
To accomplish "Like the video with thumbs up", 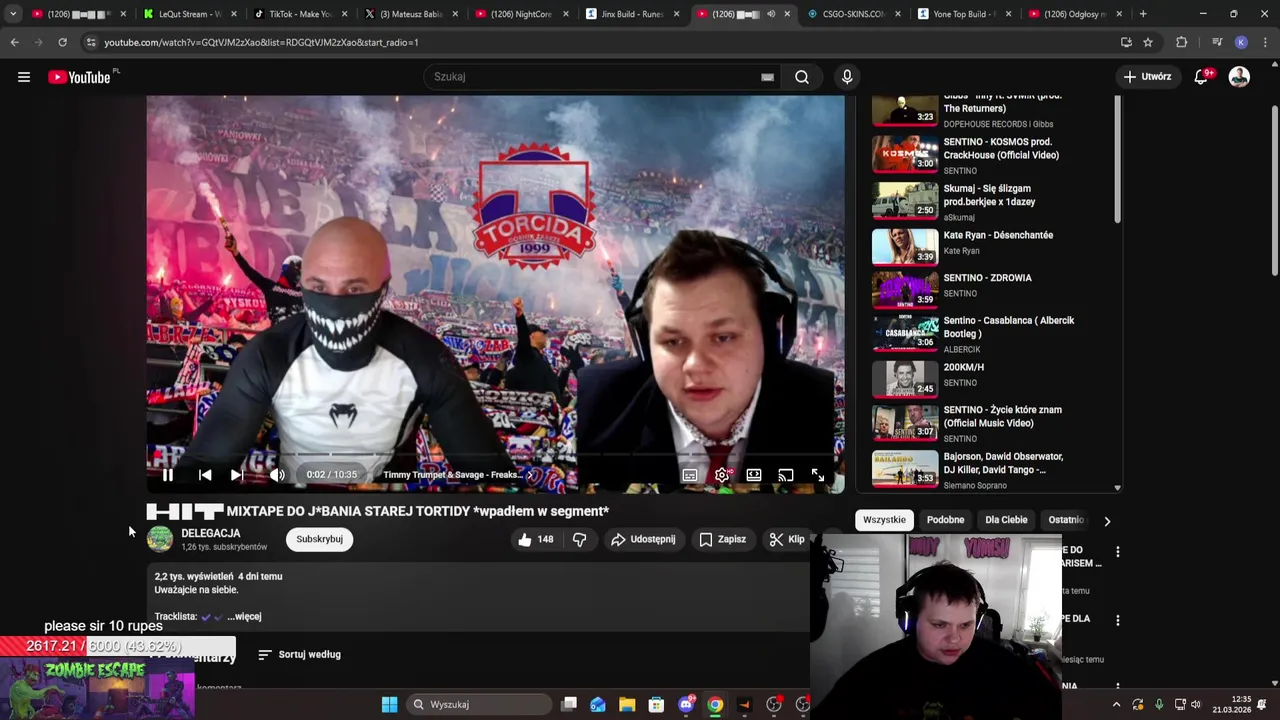I will click(535, 539).
